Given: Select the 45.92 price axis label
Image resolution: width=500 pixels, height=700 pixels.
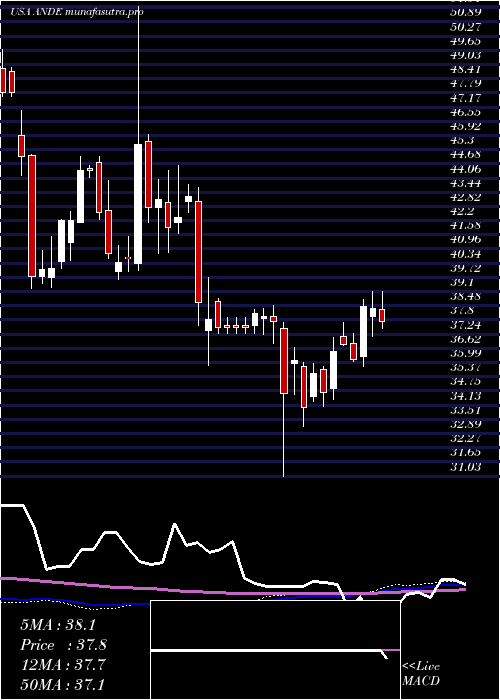Looking at the screenshot, I should [465, 126].
